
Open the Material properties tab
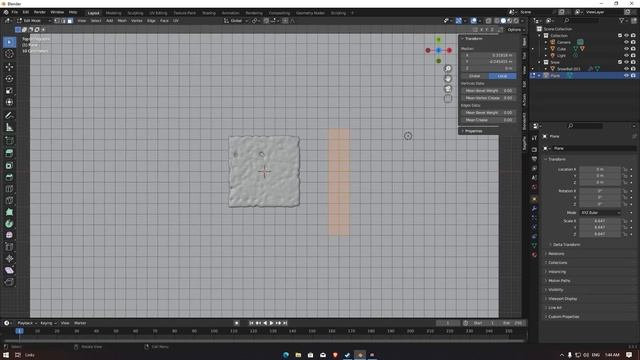pyautogui.click(x=534, y=255)
